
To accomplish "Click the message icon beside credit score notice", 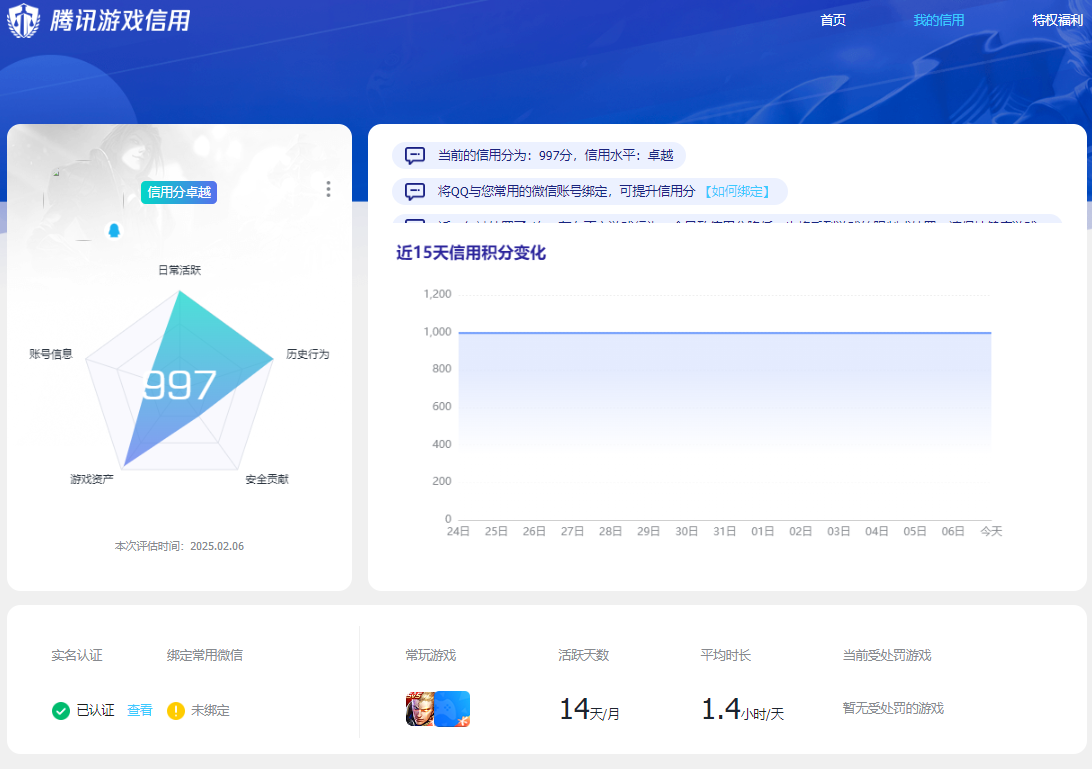I will coord(415,155).
